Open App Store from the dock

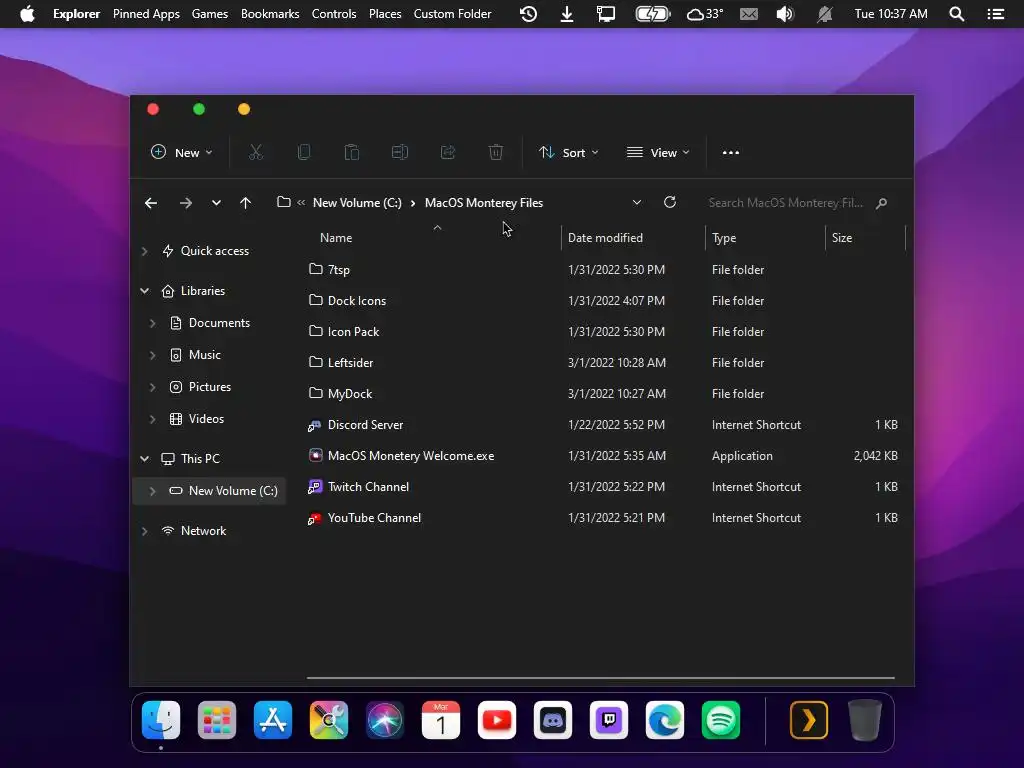click(273, 720)
